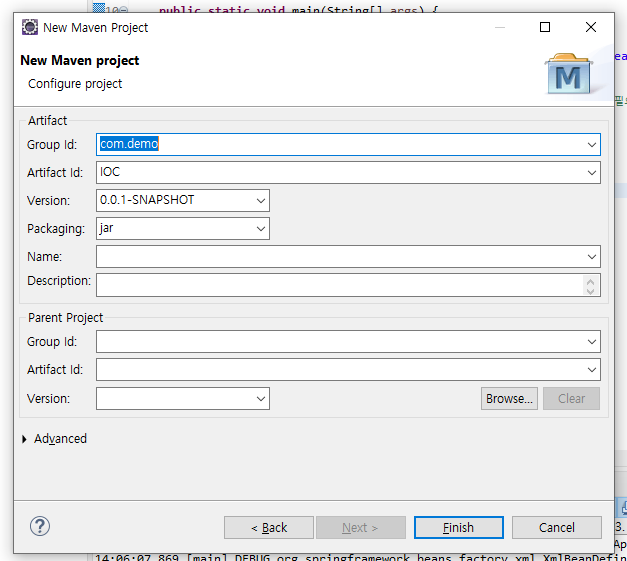The width and height of the screenshot is (627, 561).
Task: Open the Artifact Id IOC dropdown arrow
Action: (x=591, y=173)
